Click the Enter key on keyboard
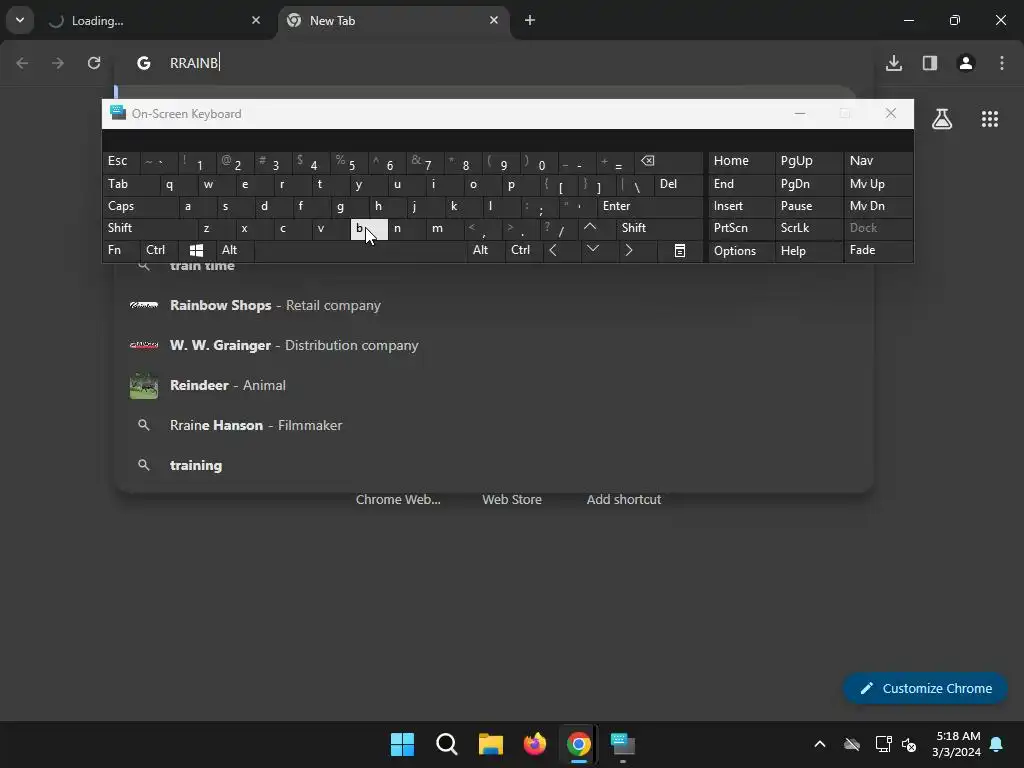 coord(650,206)
